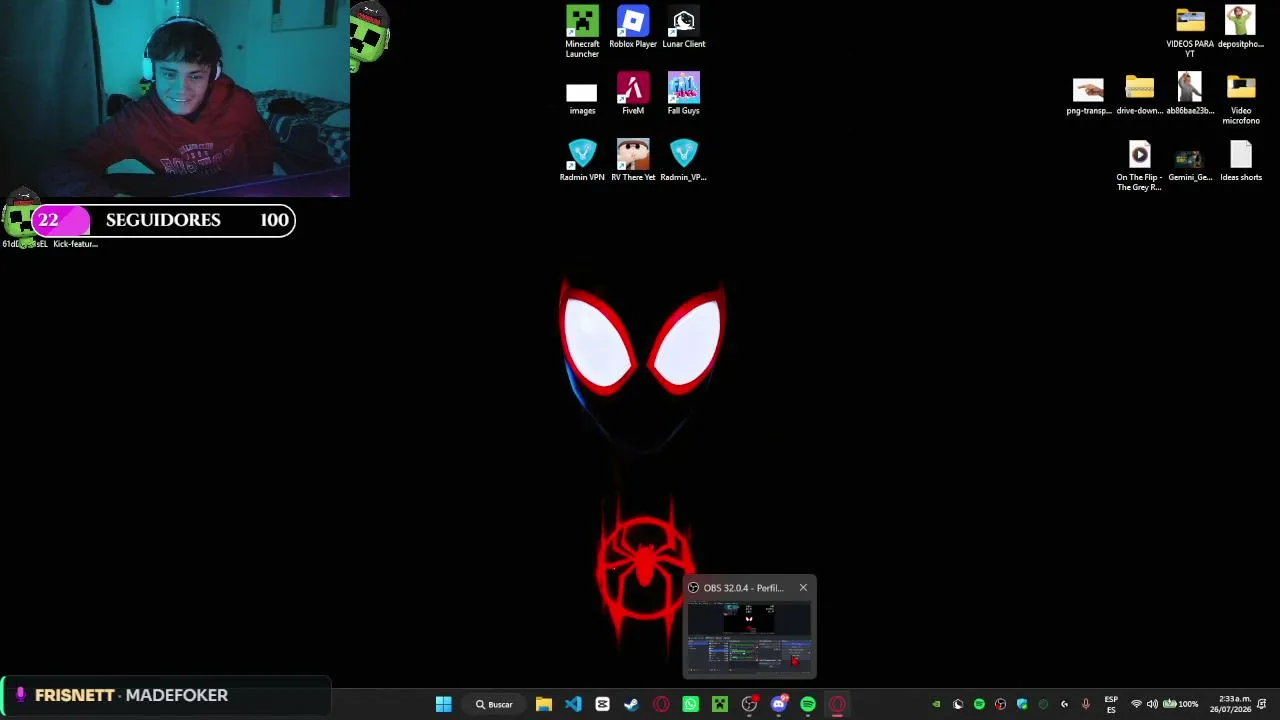Select the 'images' file on the desktop
Screen dimensions: 1280x720
[582, 99]
